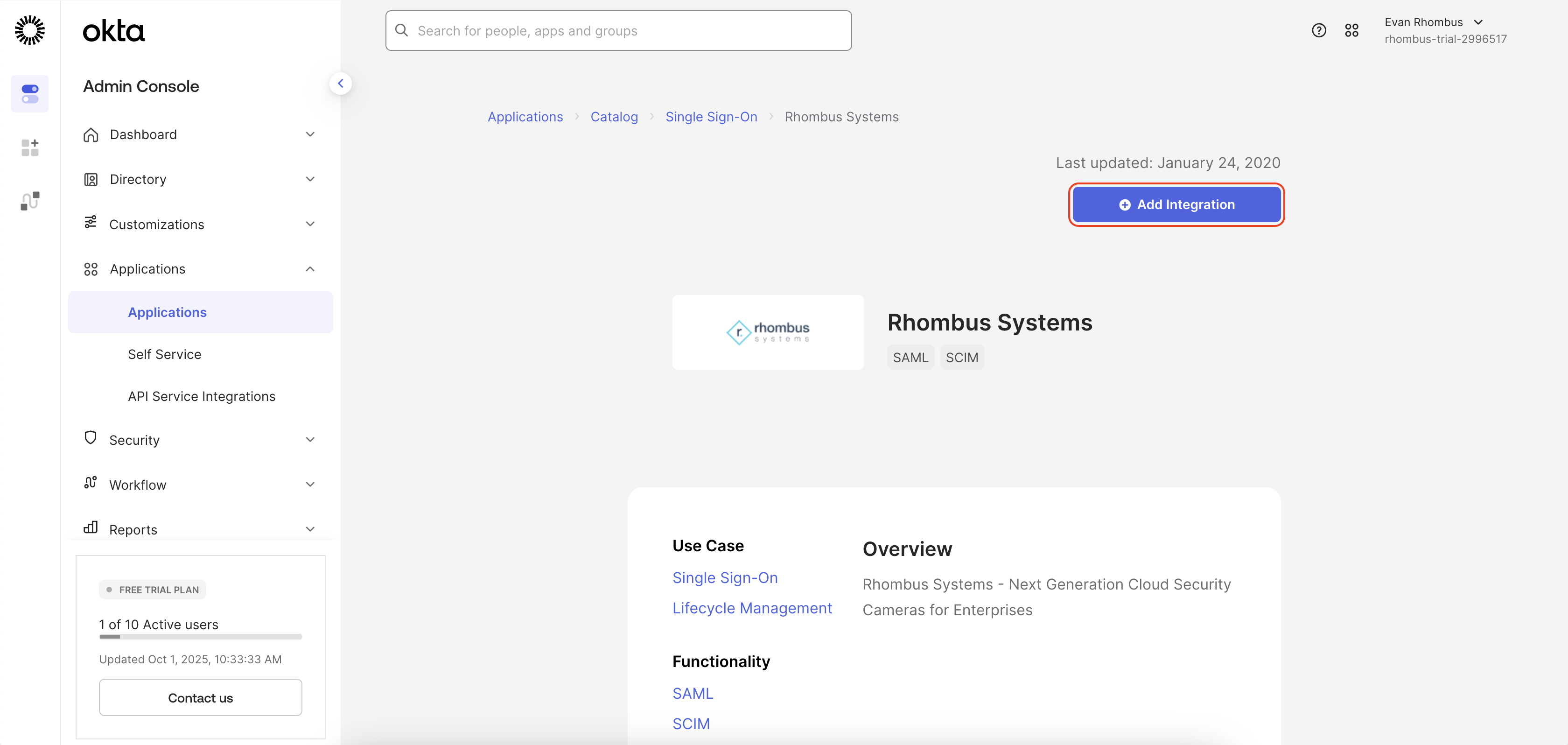Click the plus icon inside Add Integration
Image resolution: width=1568 pixels, height=745 pixels.
tap(1125, 205)
